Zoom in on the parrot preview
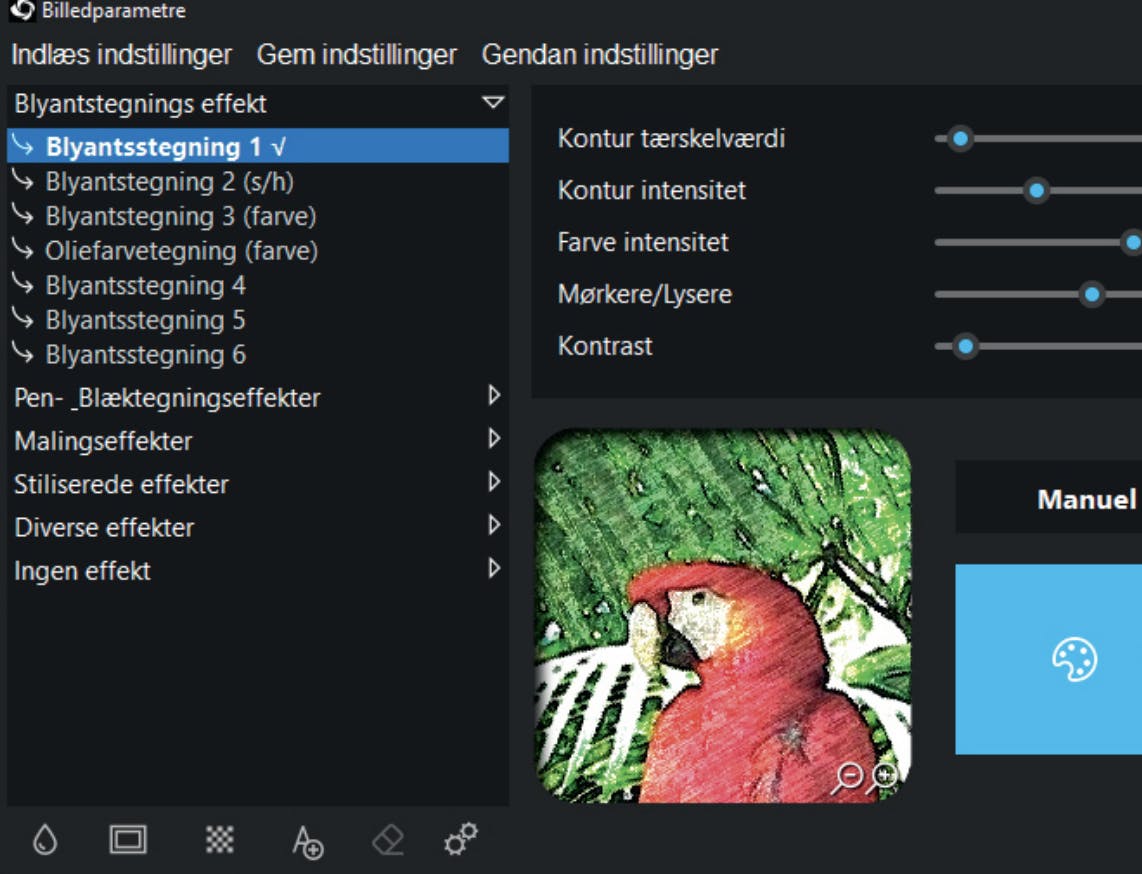 [883, 776]
